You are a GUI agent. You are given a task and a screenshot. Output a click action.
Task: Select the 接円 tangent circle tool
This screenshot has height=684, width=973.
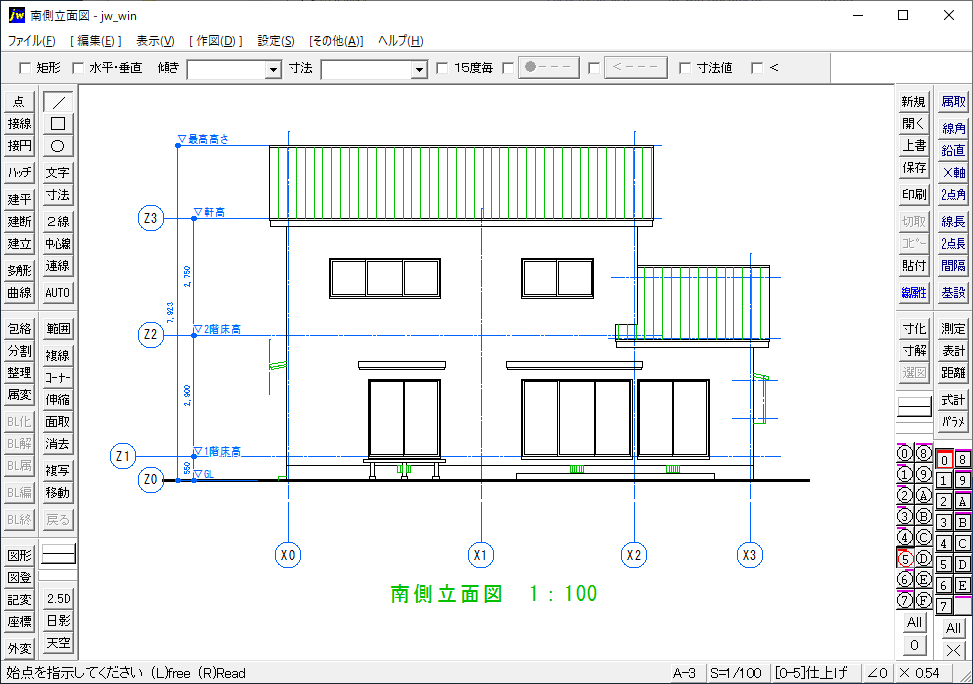pyautogui.click(x=19, y=147)
